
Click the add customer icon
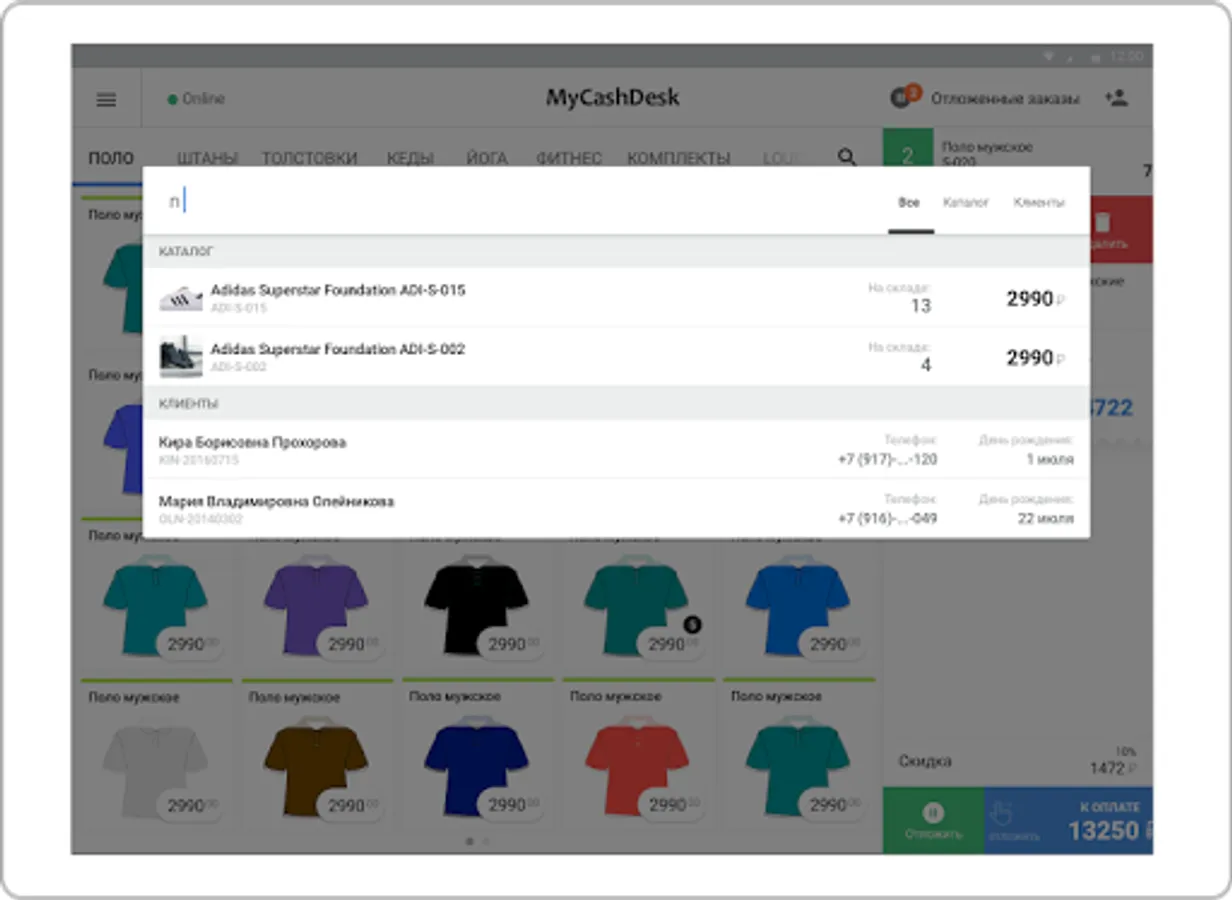click(1117, 98)
